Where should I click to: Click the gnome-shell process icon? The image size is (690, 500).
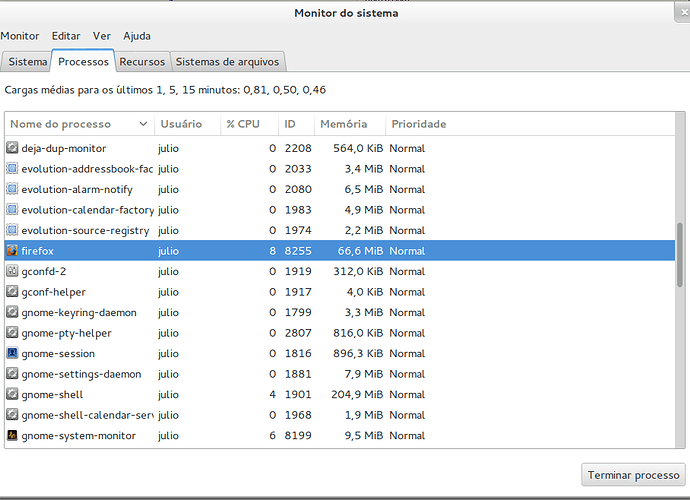pos(12,394)
